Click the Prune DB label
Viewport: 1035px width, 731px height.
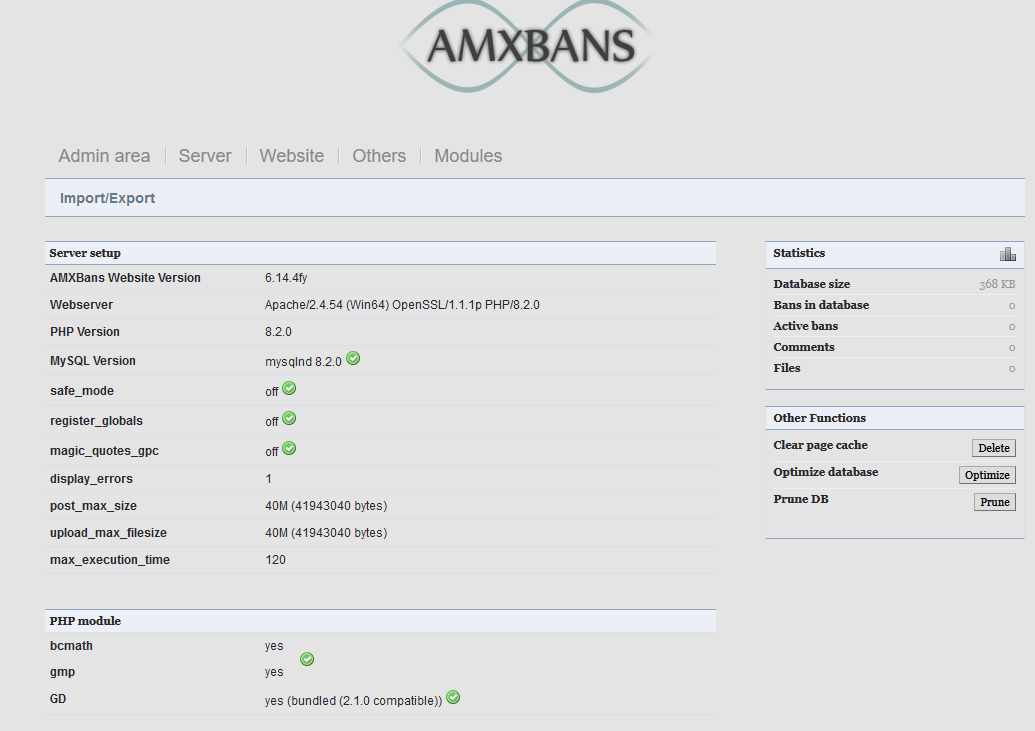click(801, 499)
